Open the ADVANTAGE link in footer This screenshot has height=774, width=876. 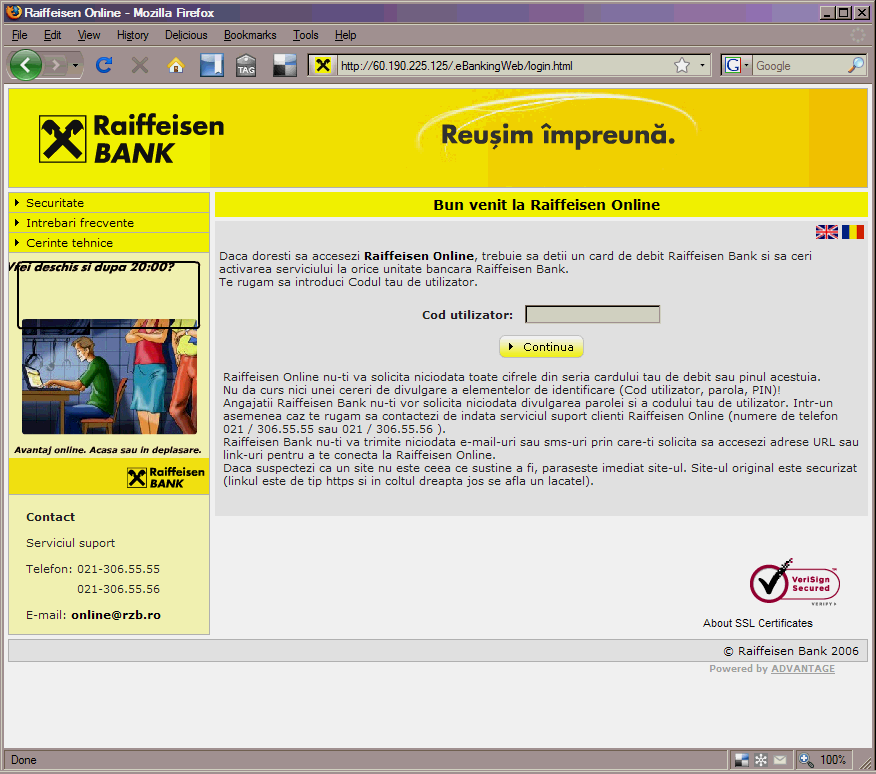pyautogui.click(x=803, y=668)
